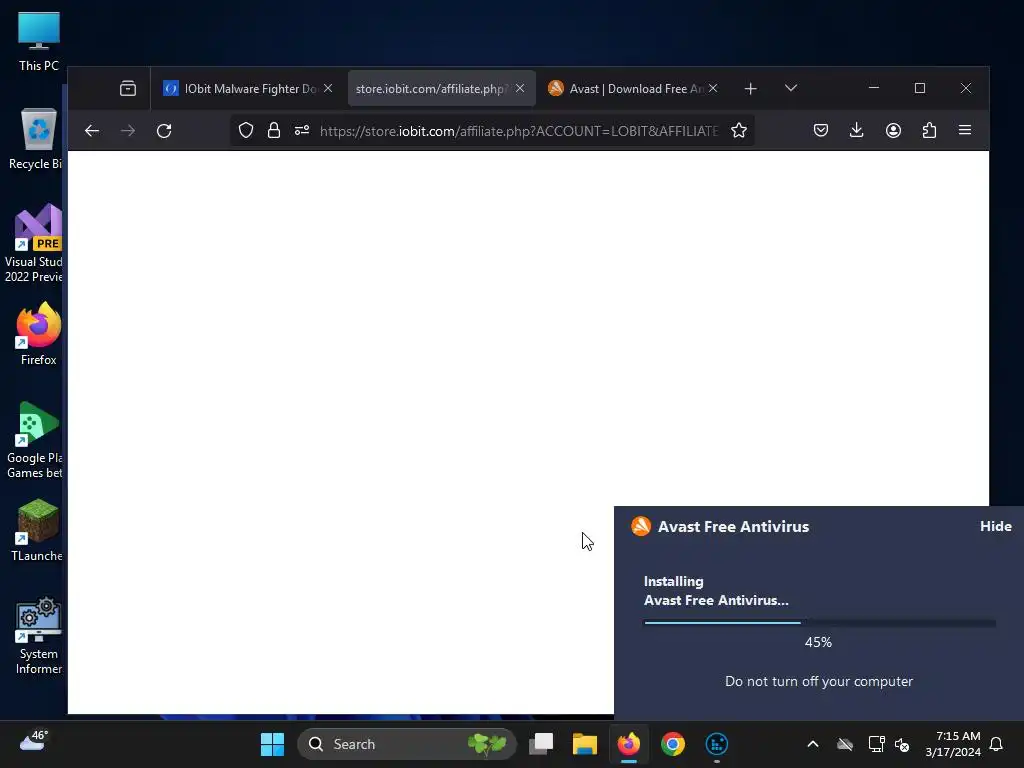Go back one page in Firefox
The height and width of the screenshot is (768, 1024).
coord(92,131)
